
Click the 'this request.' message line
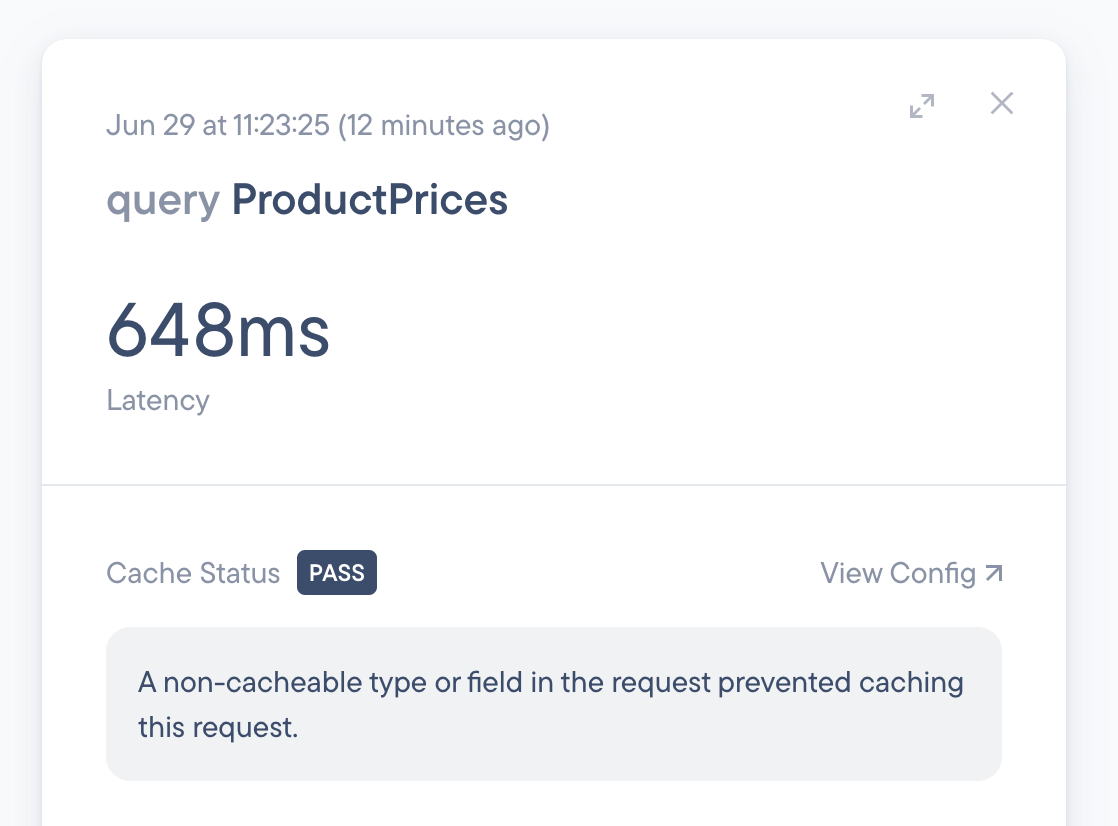pos(218,727)
